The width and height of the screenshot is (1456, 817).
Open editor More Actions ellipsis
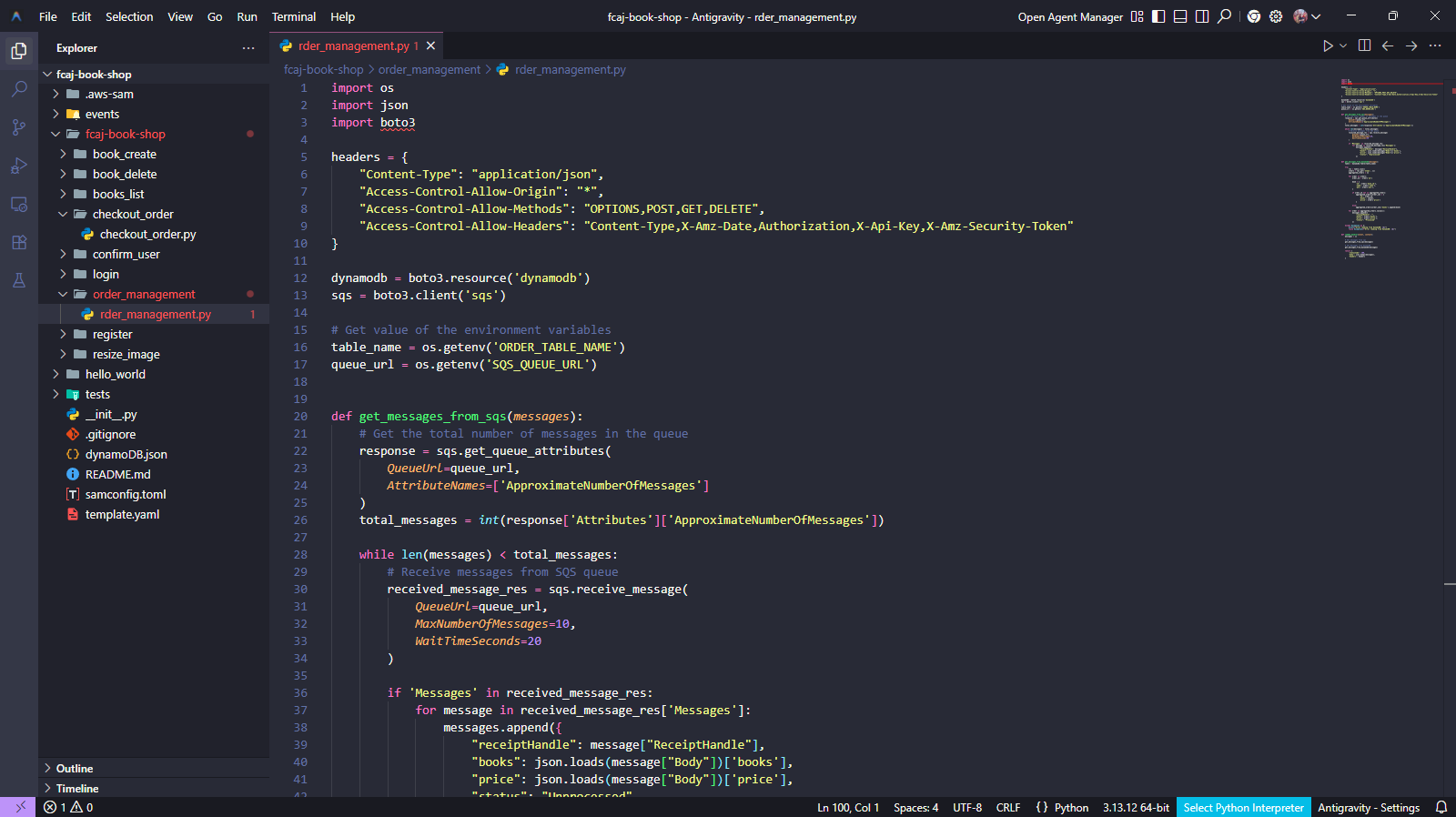pyautogui.click(x=1435, y=45)
